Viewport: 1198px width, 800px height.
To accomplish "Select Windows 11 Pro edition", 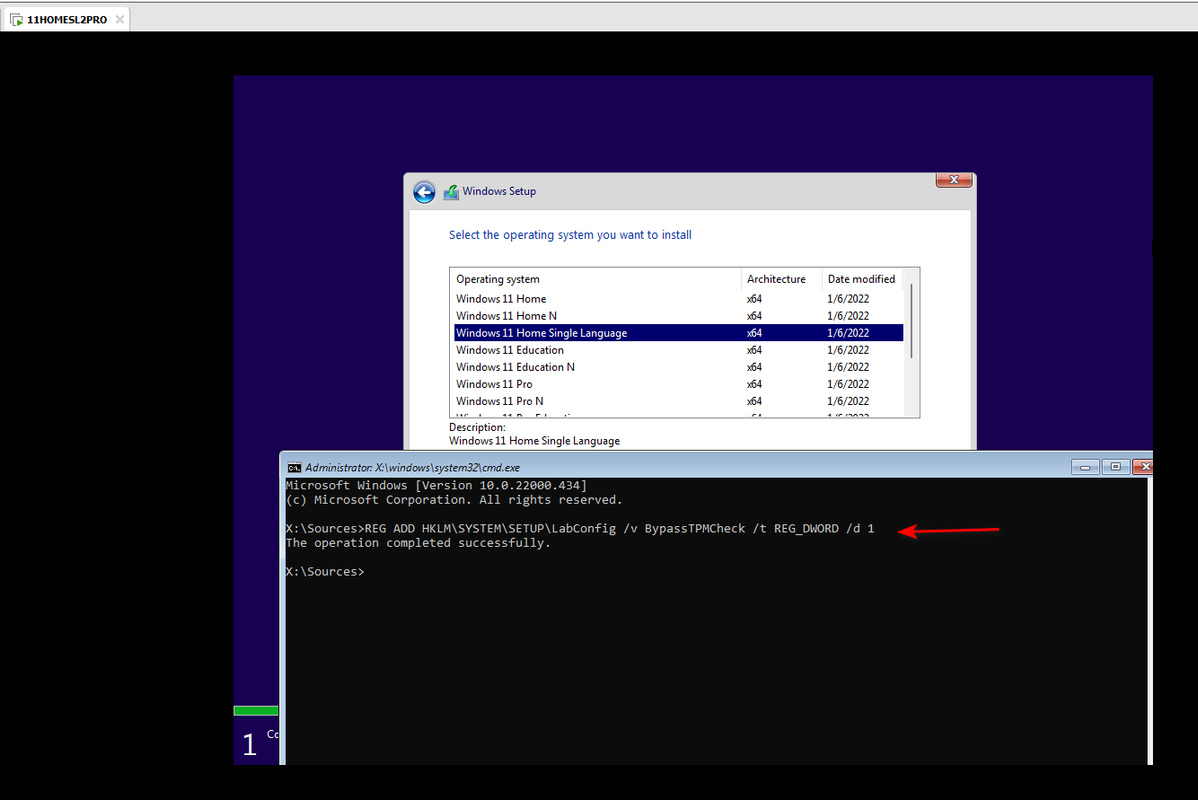I will pyautogui.click(x=678, y=384).
